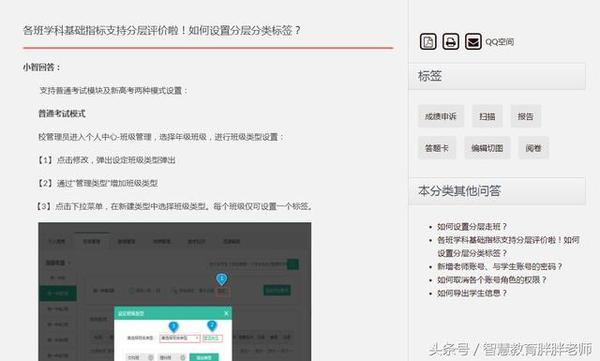
Task: Click the embedded class-type settings screenshot
Action: click(x=174, y=291)
